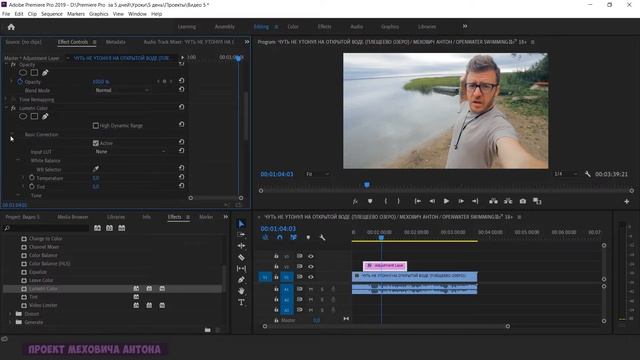Select the Ripple Edit tool
Screen dimensions: 640x360
(241, 246)
